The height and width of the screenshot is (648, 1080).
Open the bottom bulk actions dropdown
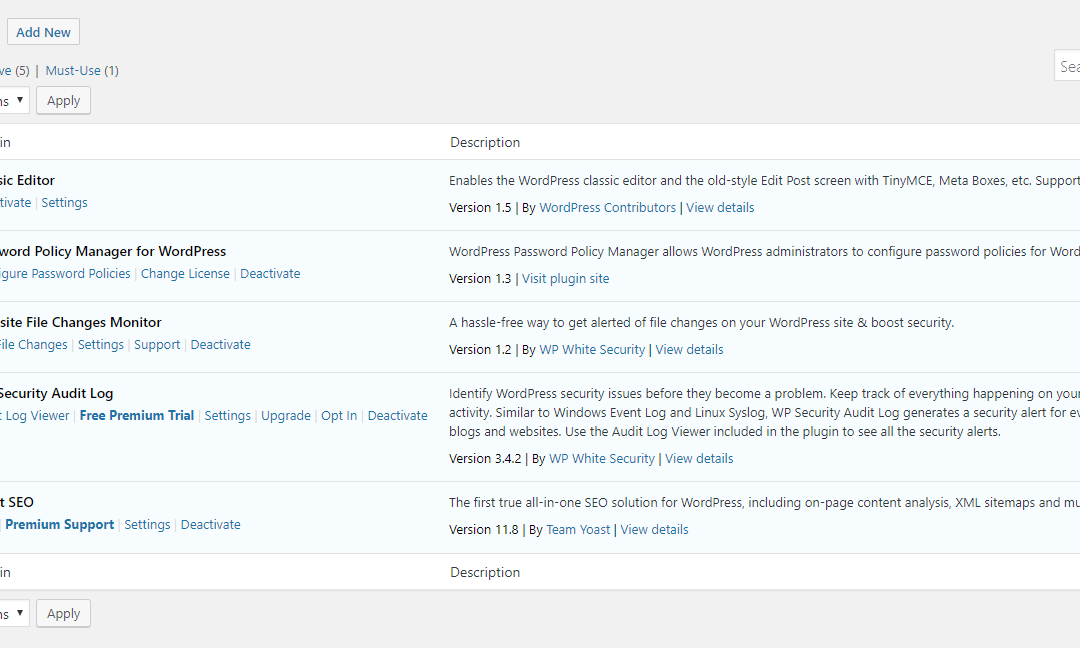[14, 614]
